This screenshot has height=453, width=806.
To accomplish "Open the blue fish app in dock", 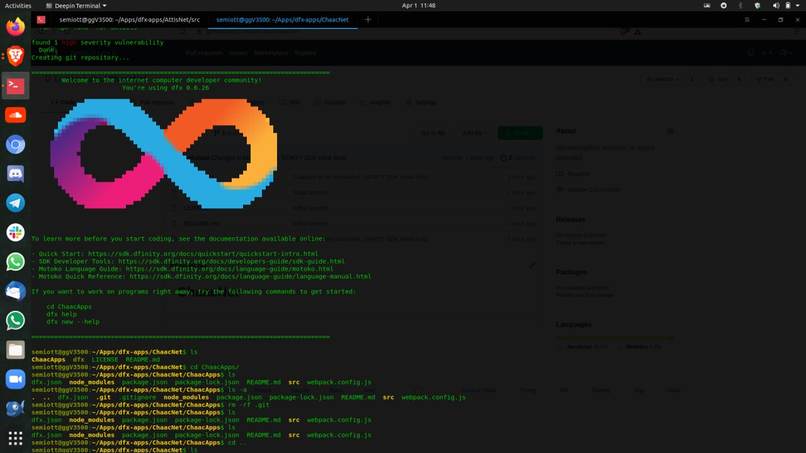I will point(15,408).
